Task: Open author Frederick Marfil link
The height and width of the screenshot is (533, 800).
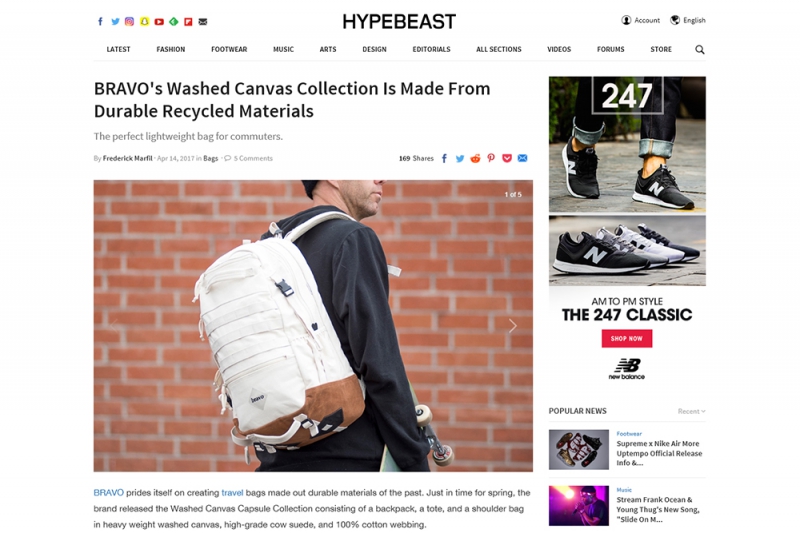Action: (x=128, y=158)
